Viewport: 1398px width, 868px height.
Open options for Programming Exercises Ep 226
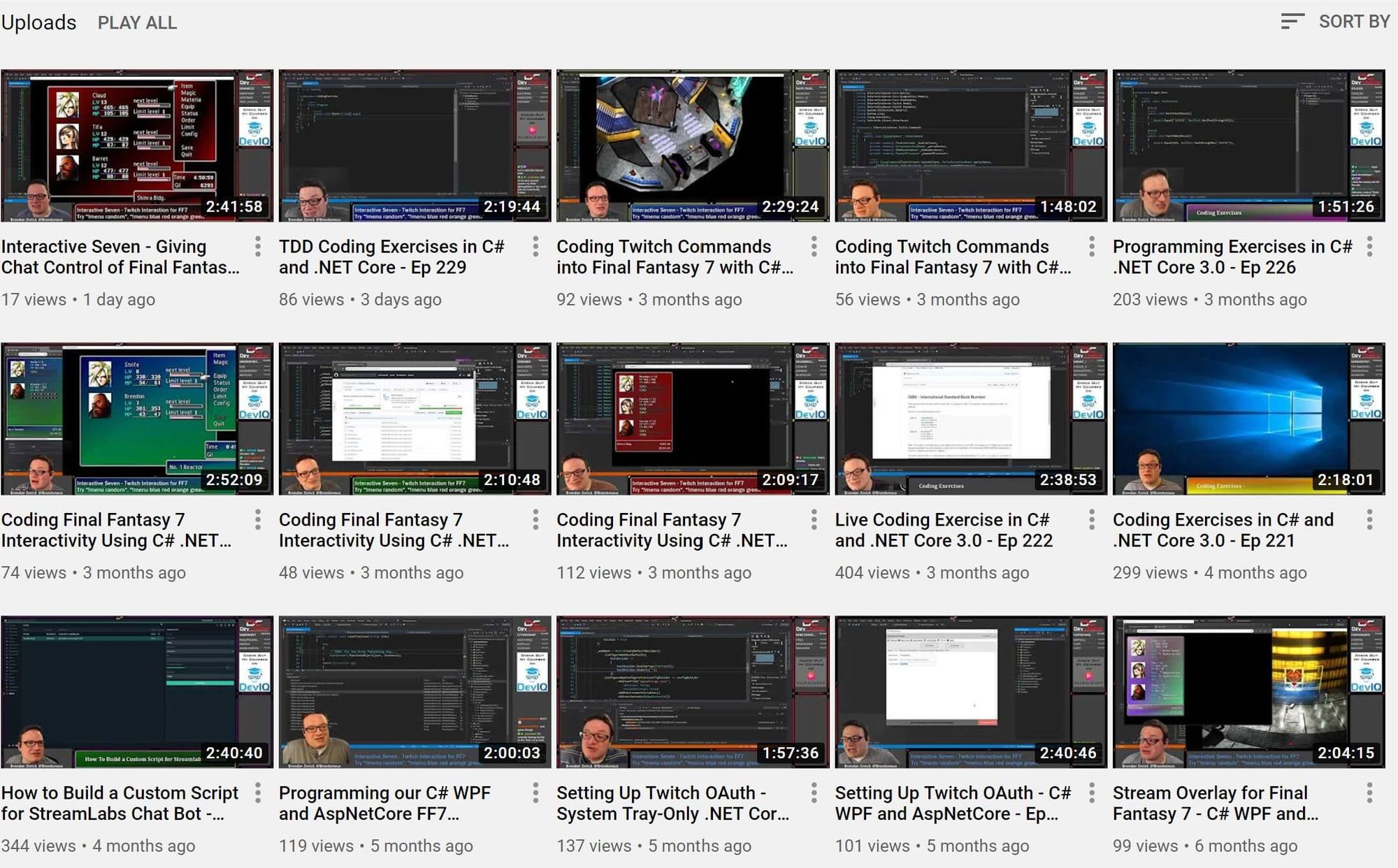click(x=1369, y=246)
